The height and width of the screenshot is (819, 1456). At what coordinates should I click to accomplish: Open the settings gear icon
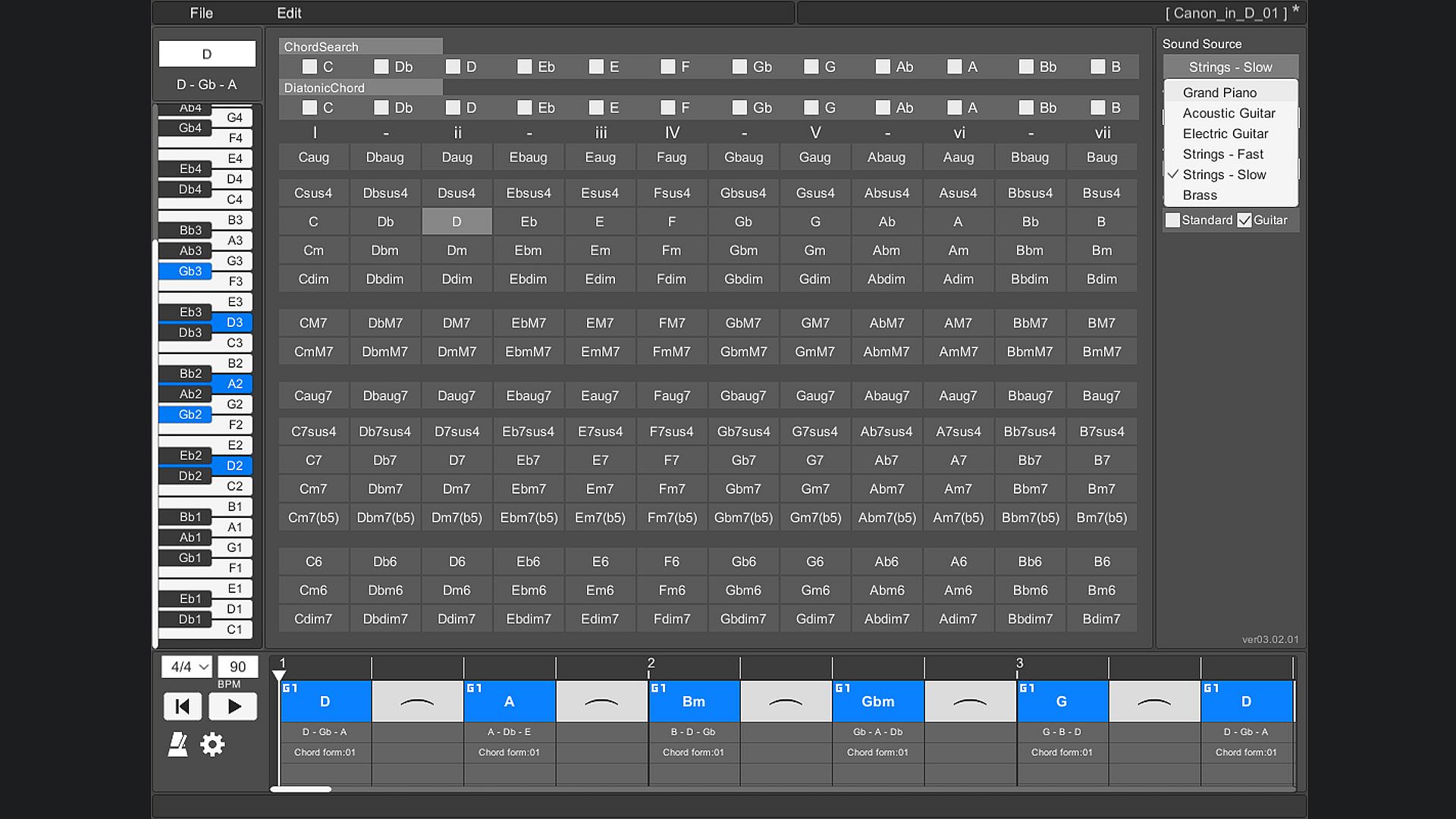point(212,745)
